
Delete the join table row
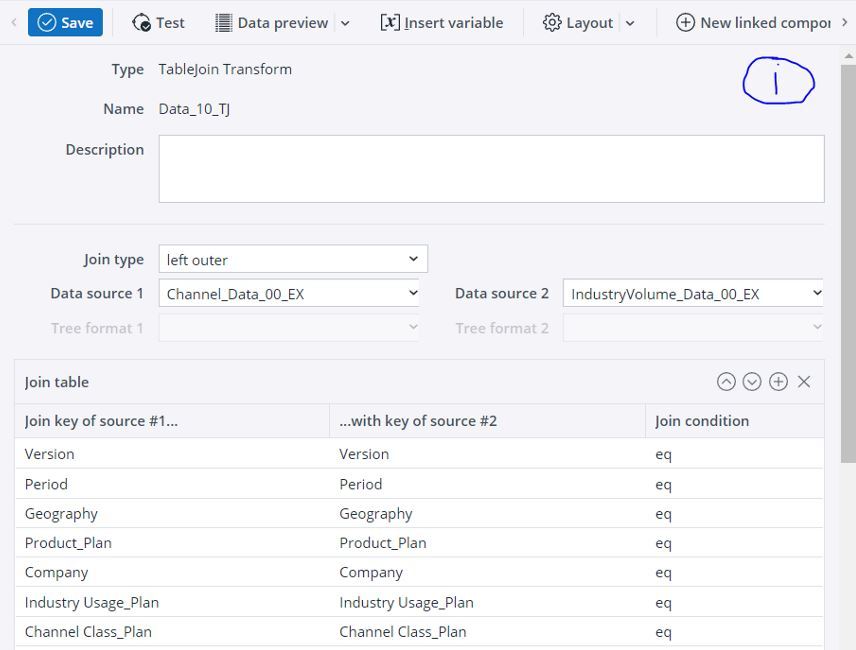(804, 382)
